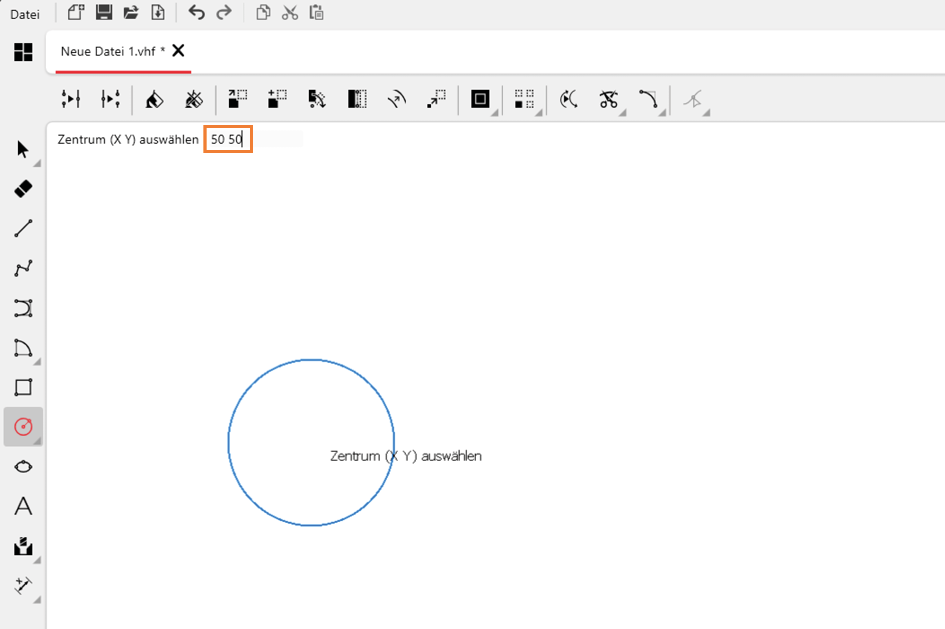945x629 pixels.
Task: Open the Datei menu
Action: click(25, 14)
